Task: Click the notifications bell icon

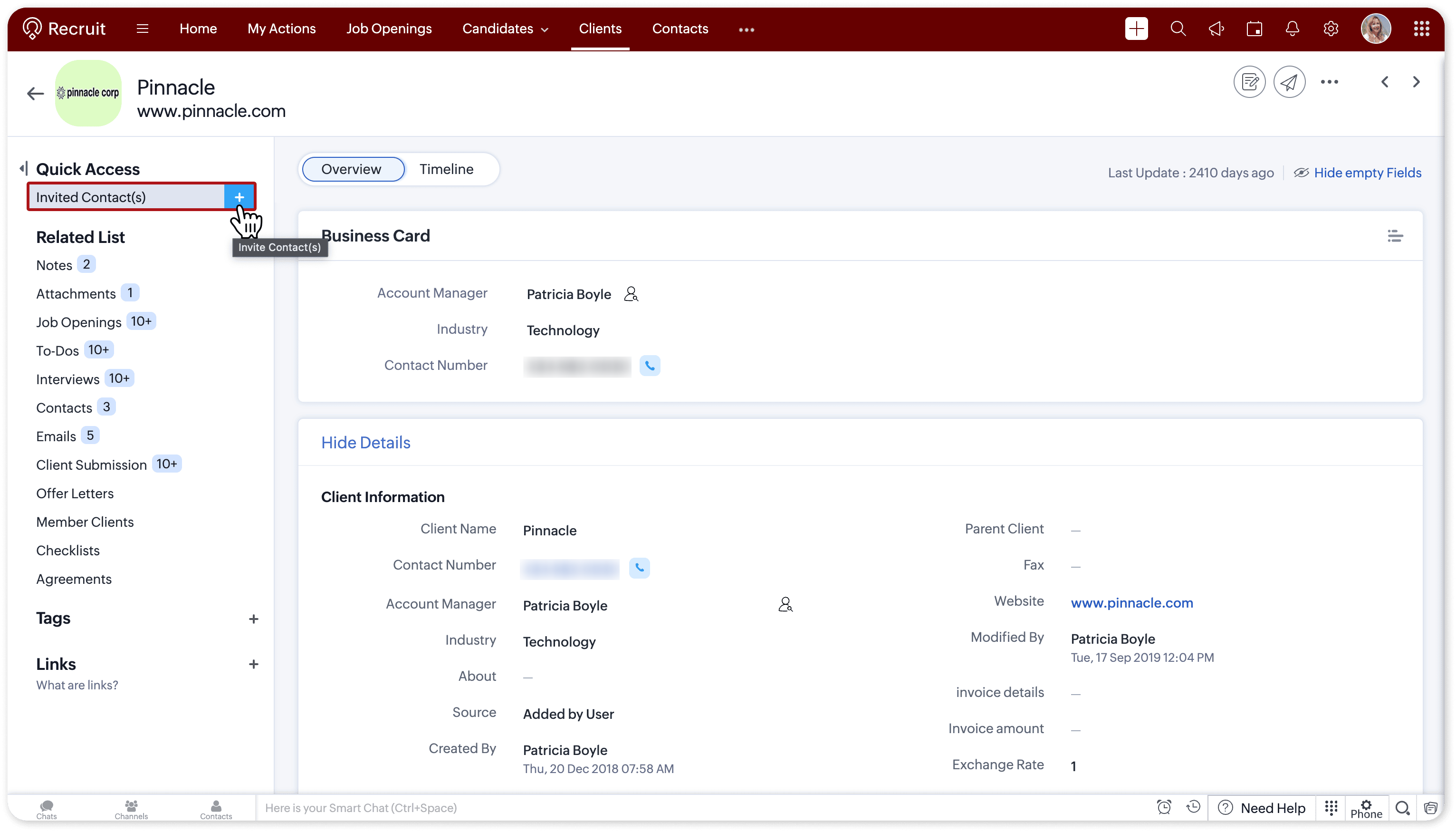Action: coord(1292,29)
